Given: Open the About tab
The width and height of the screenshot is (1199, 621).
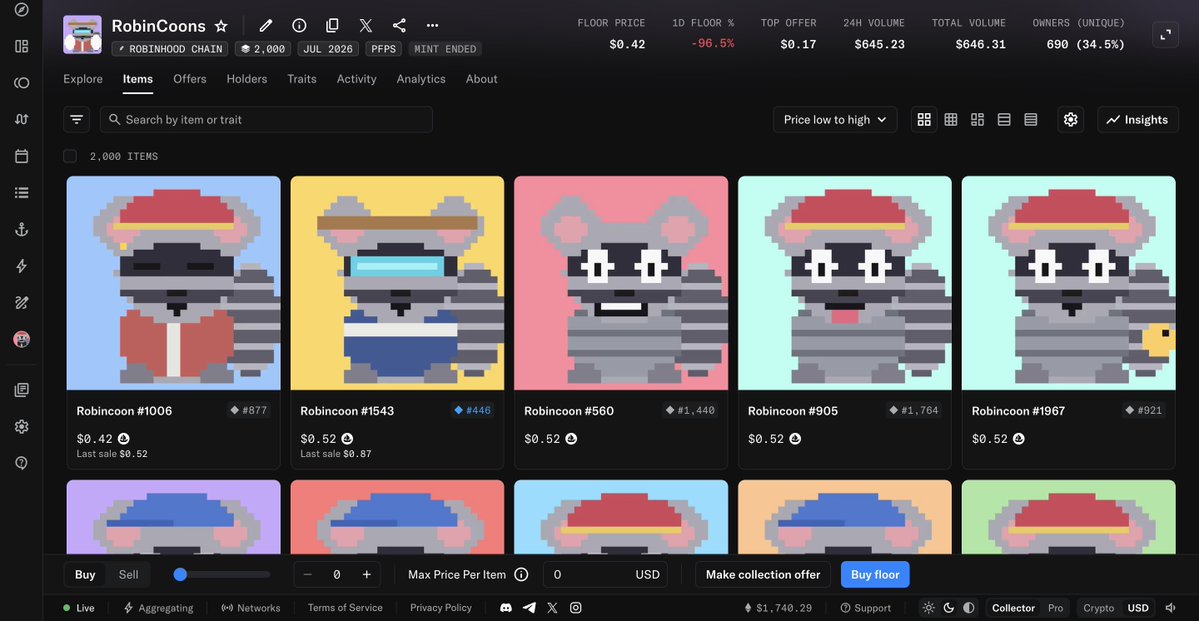Looking at the screenshot, I should coord(482,79).
